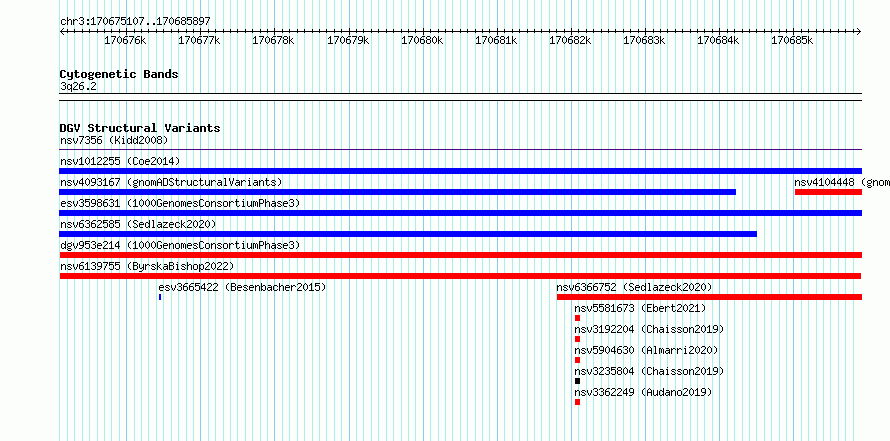Select the nsv5904630 Almarri2020 red marker
This screenshot has width=890, height=441.
[x=577, y=360]
